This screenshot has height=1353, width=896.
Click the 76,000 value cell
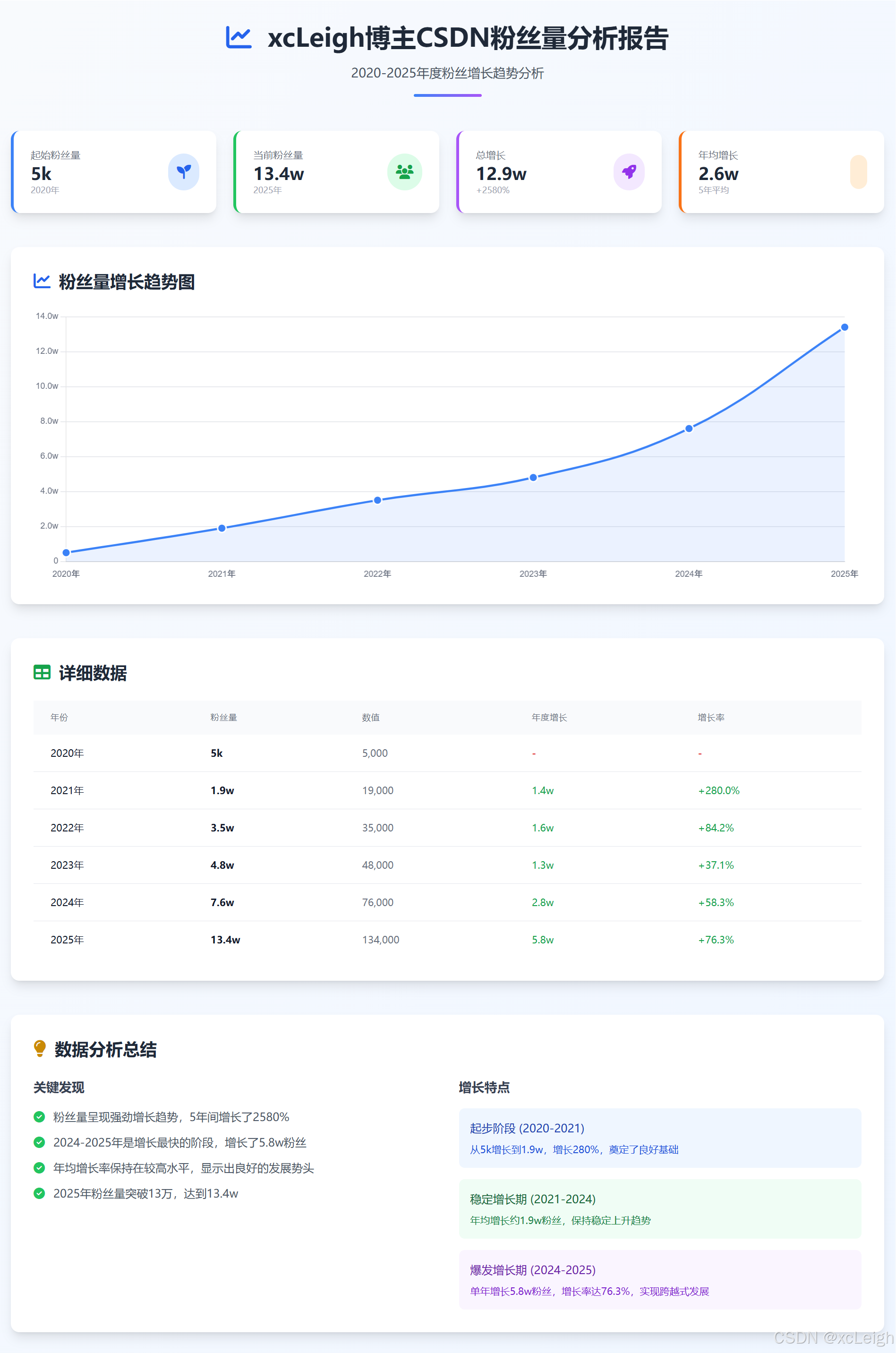click(x=378, y=902)
